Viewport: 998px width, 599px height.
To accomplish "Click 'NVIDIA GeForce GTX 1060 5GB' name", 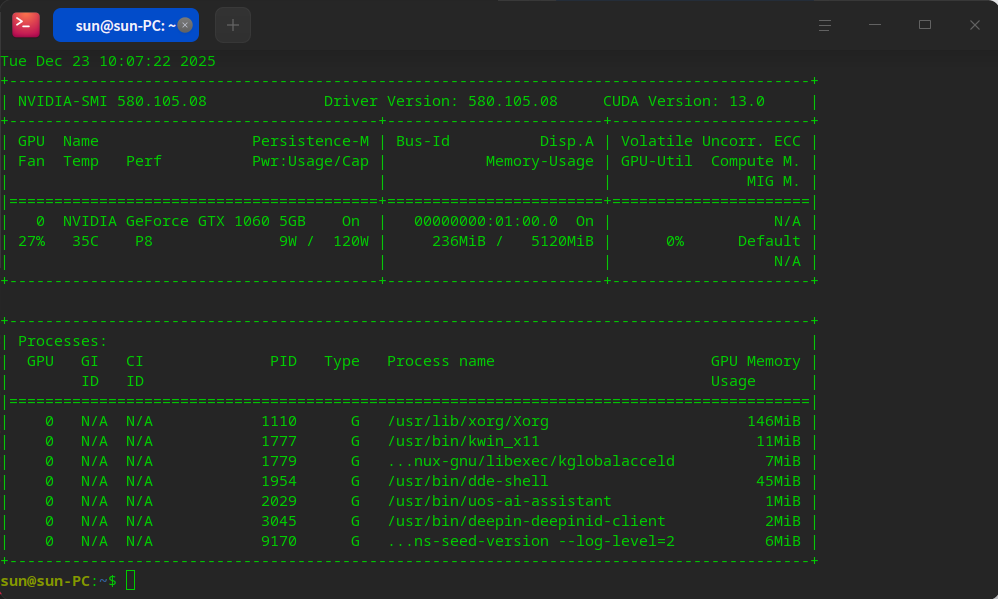I will pyautogui.click(x=184, y=222).
